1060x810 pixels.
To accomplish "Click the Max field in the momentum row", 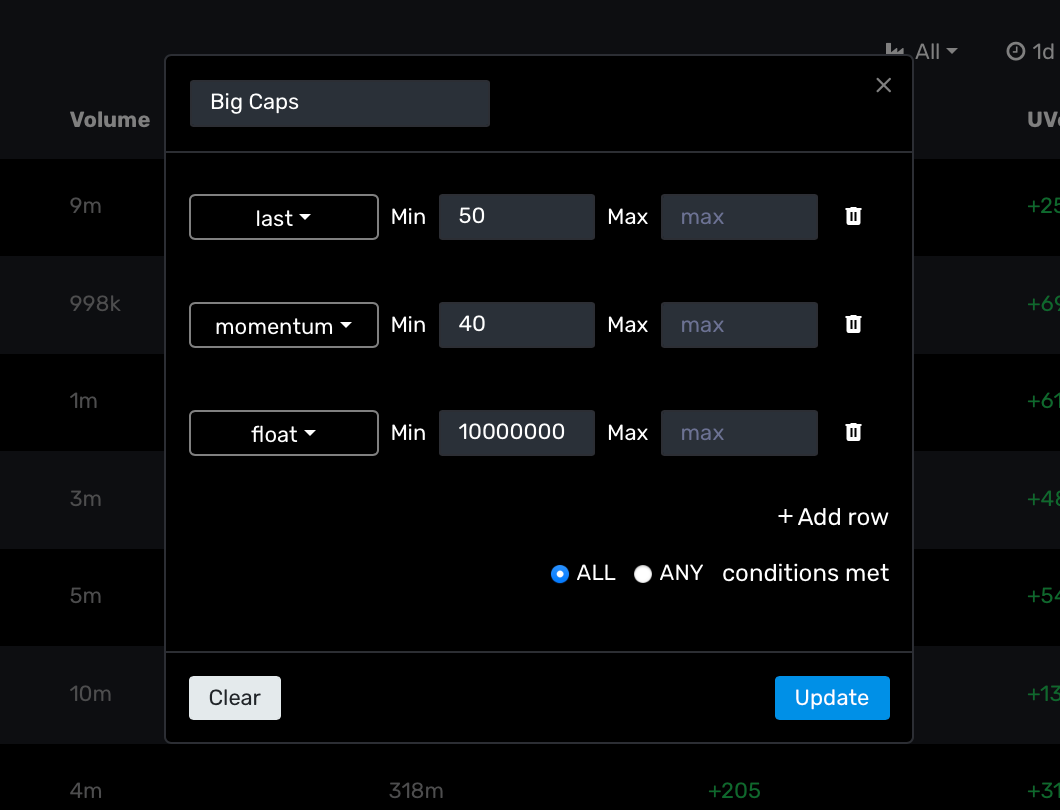I will 739,325.
